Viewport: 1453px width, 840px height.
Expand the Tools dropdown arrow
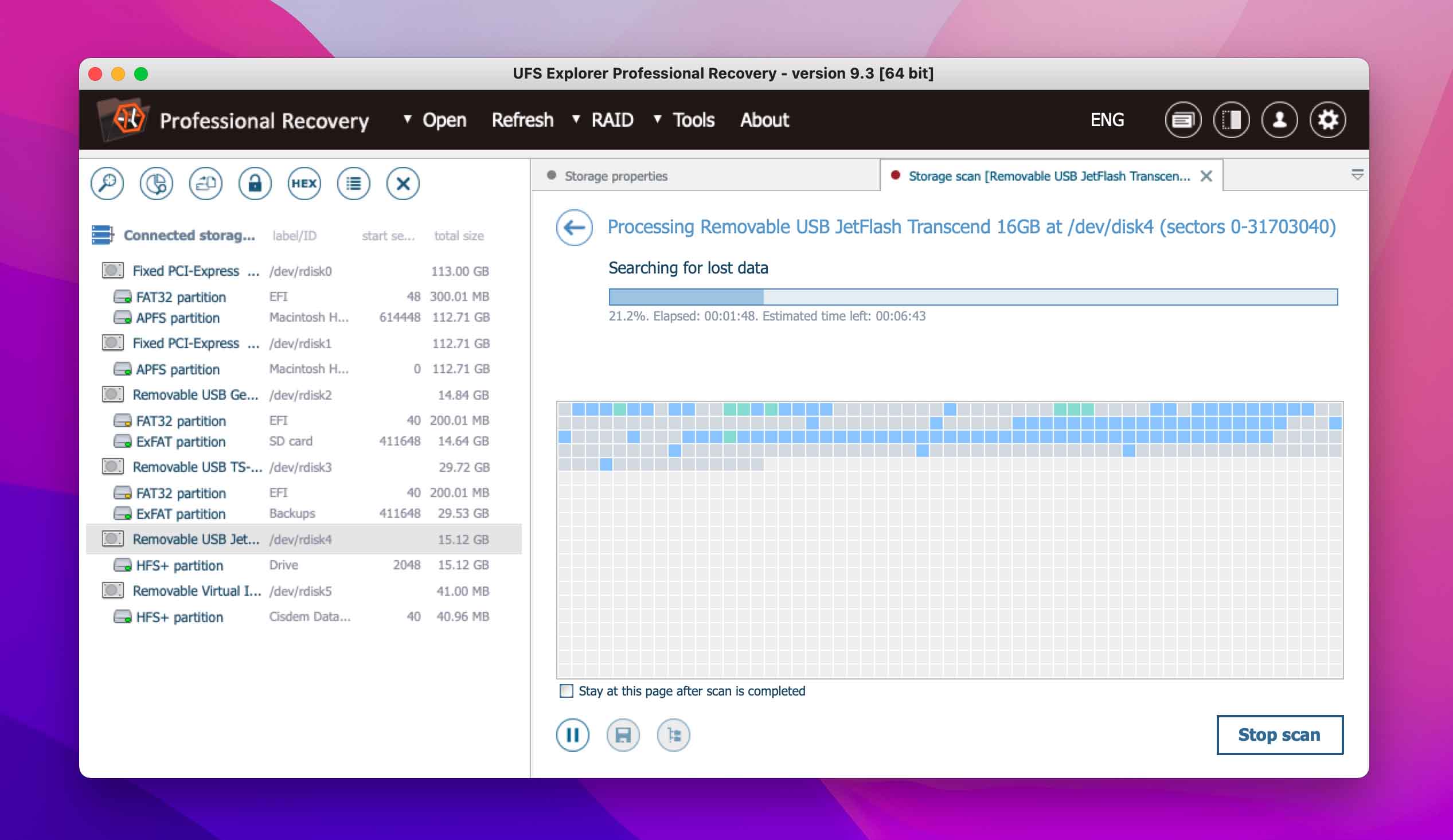pyautogui.click(x=657, y=119)
